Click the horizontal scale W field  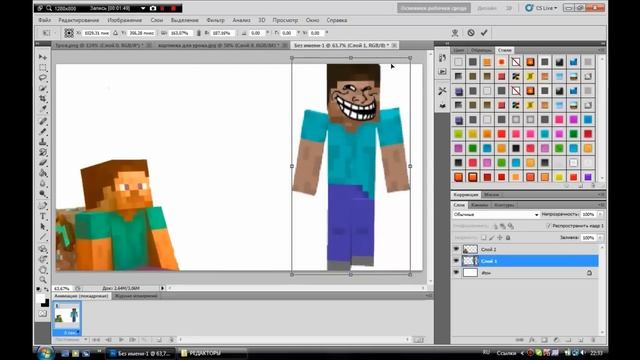click(x=180, y=33)
